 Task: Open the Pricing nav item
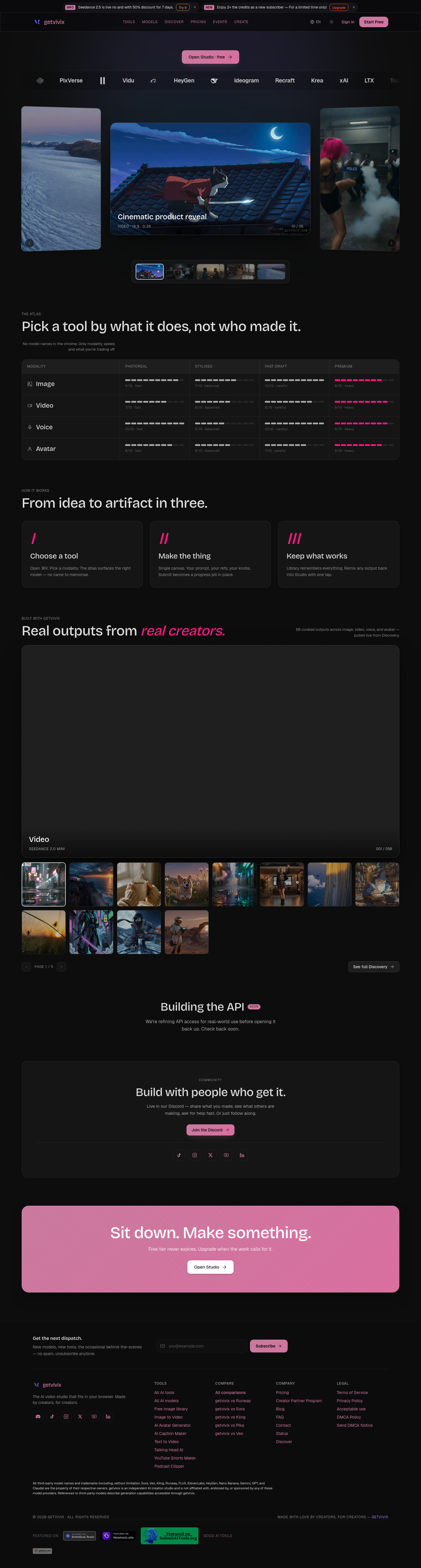point(198,22)
